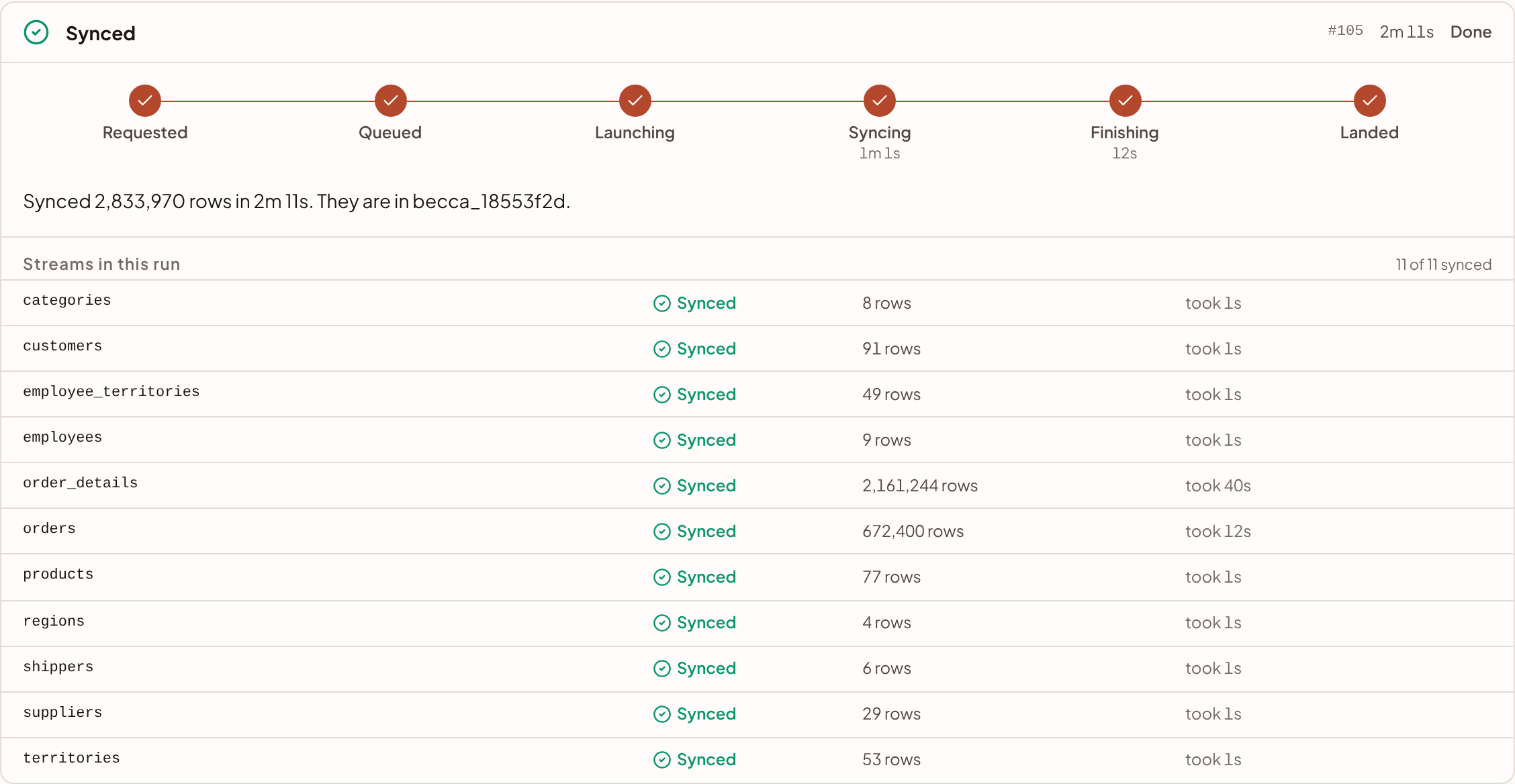
Task: Select the territories stream name
Action: (72, 758)
